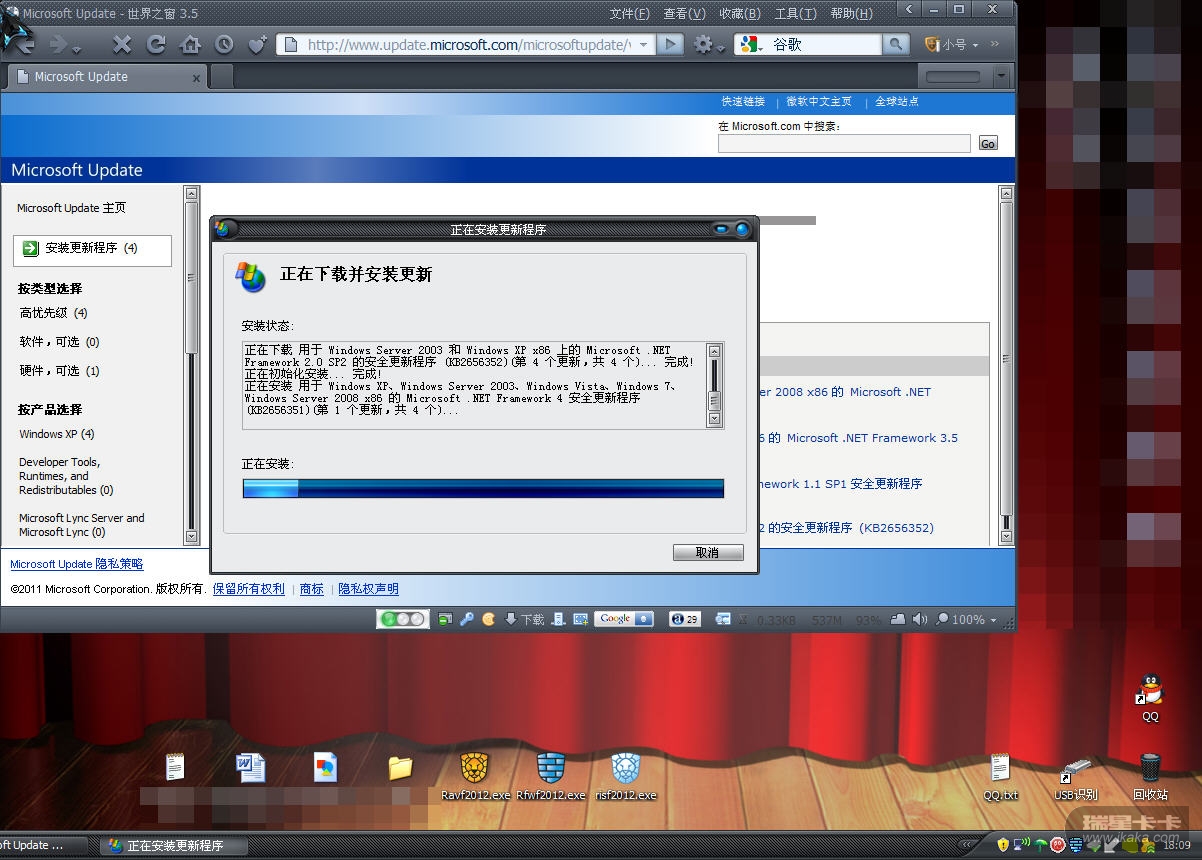Image resolution: width=1202 pixels, height=860 pixels.
Task: Click the Microsoft.com search input field
Action: [x=844, y=144]
